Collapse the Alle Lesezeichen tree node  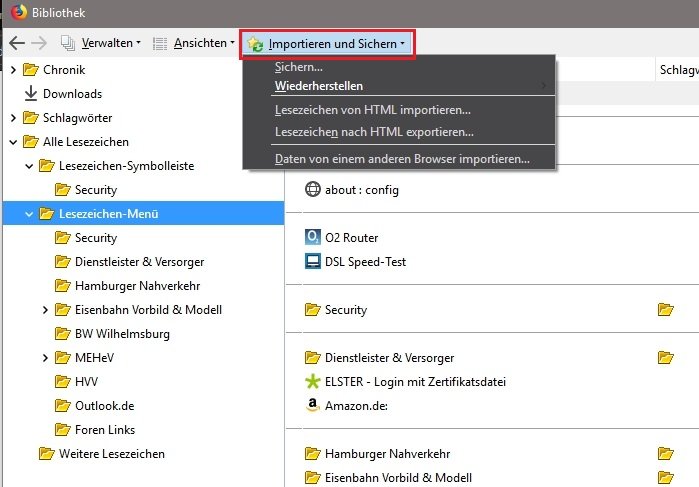pos(13,142)
